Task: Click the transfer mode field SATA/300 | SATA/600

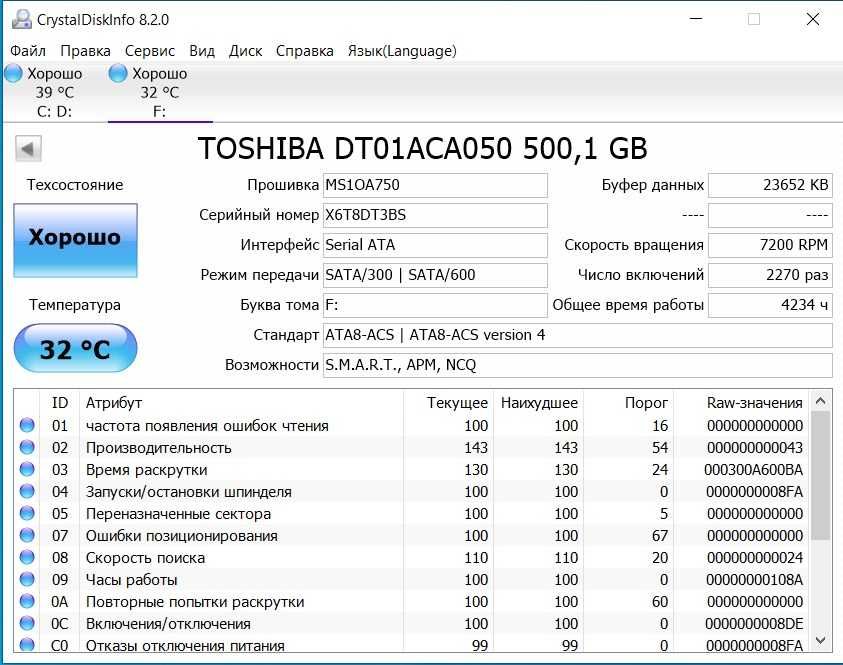Action: coord(435,275)
